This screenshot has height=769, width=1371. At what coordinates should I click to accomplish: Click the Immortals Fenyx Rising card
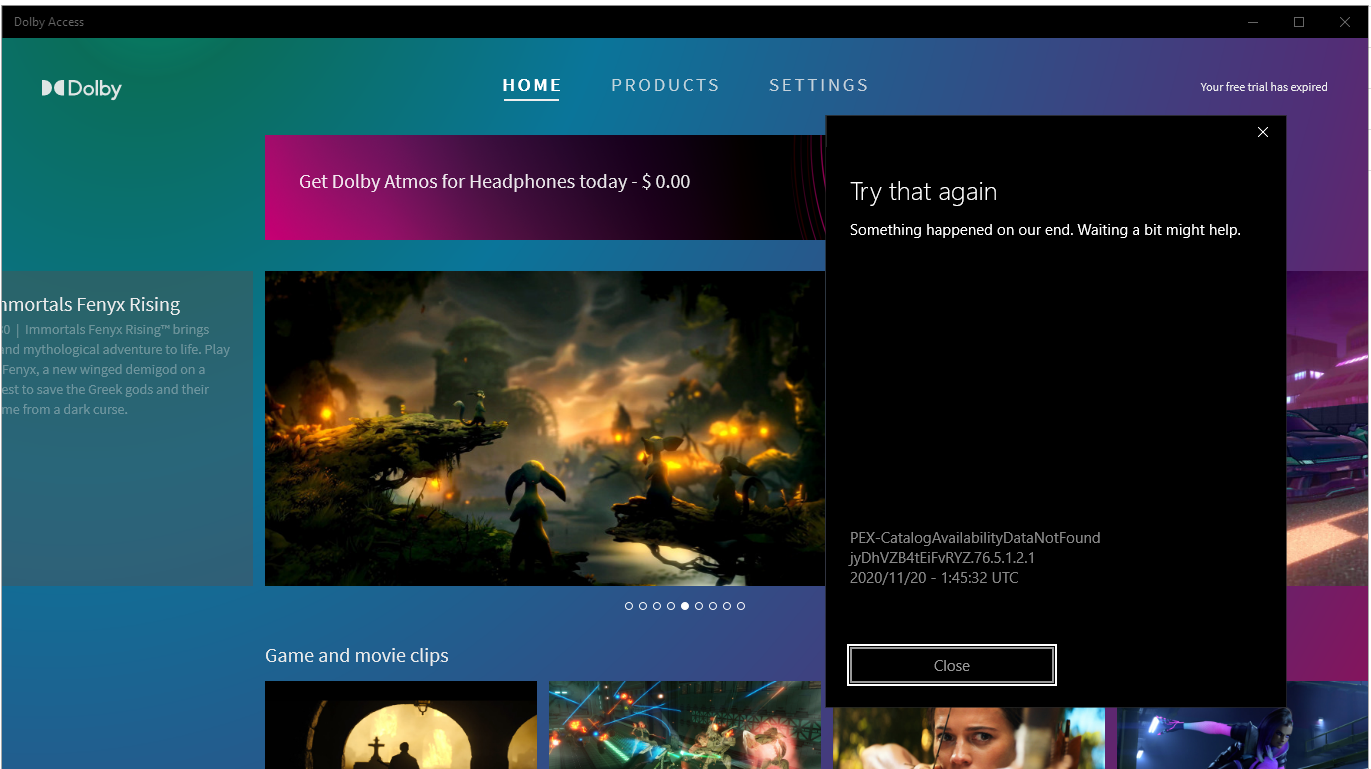tap(127, 428)
